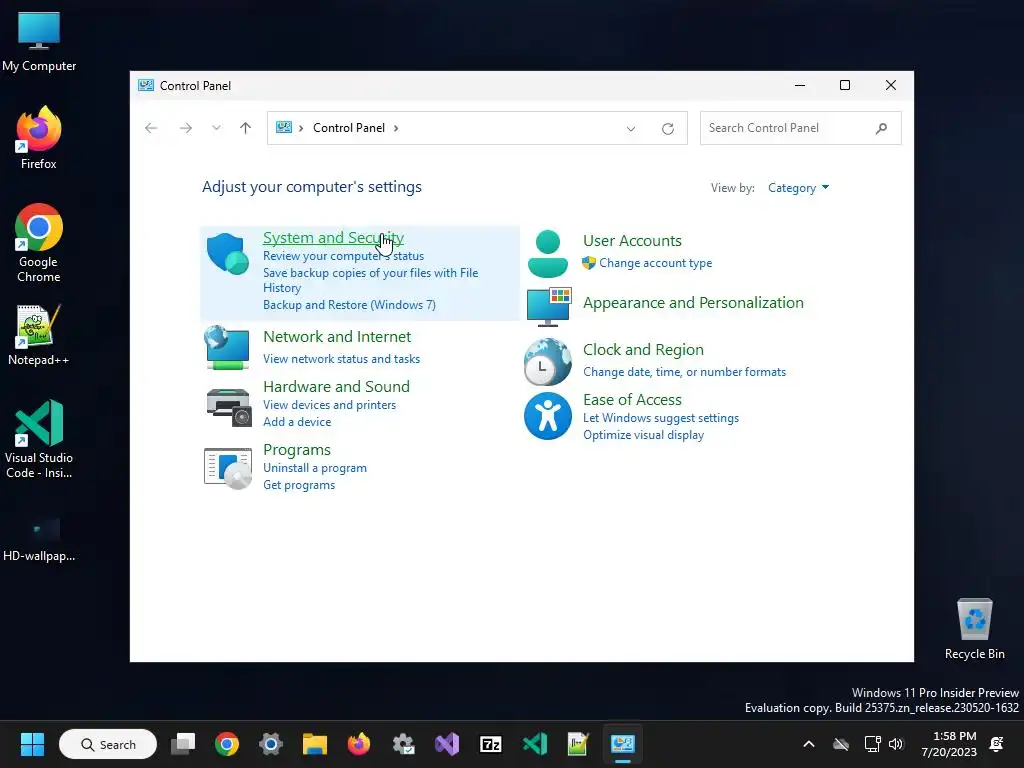Open Hardware and Sound heading link
This screenshot has width=1024, height=768.
coord(336,387)
